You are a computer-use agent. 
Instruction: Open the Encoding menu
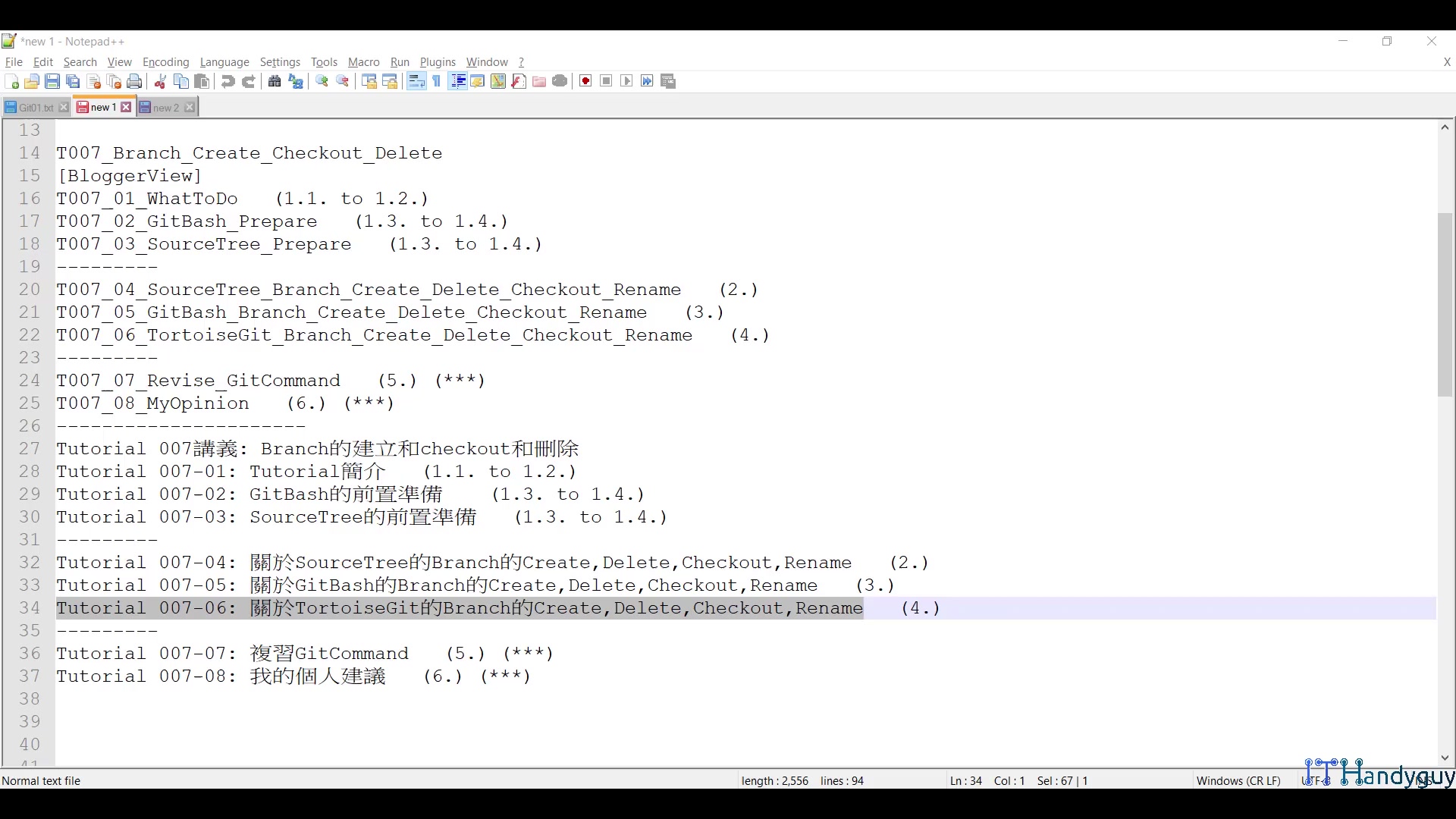pos(165,62)
